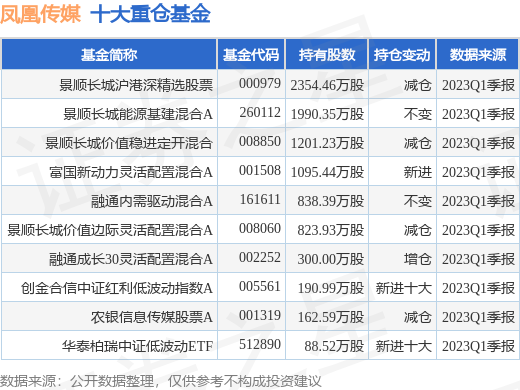This screenshot has width=520, height=390.
Task: Select fund name 景顺长城价值稳进定开混合
Action: point(129,143)
